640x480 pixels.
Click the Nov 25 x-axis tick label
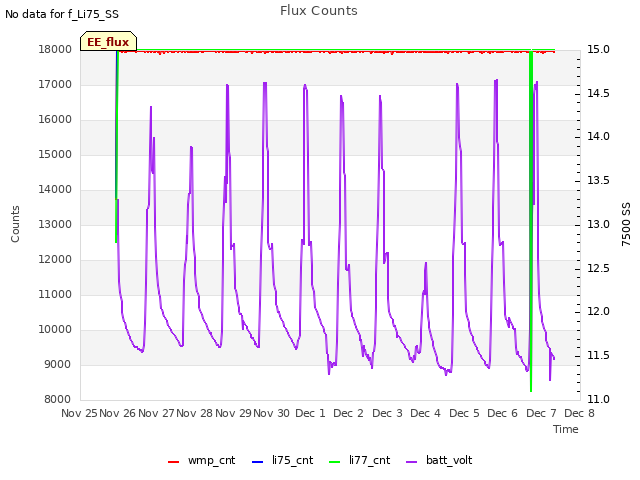point(79,413)
